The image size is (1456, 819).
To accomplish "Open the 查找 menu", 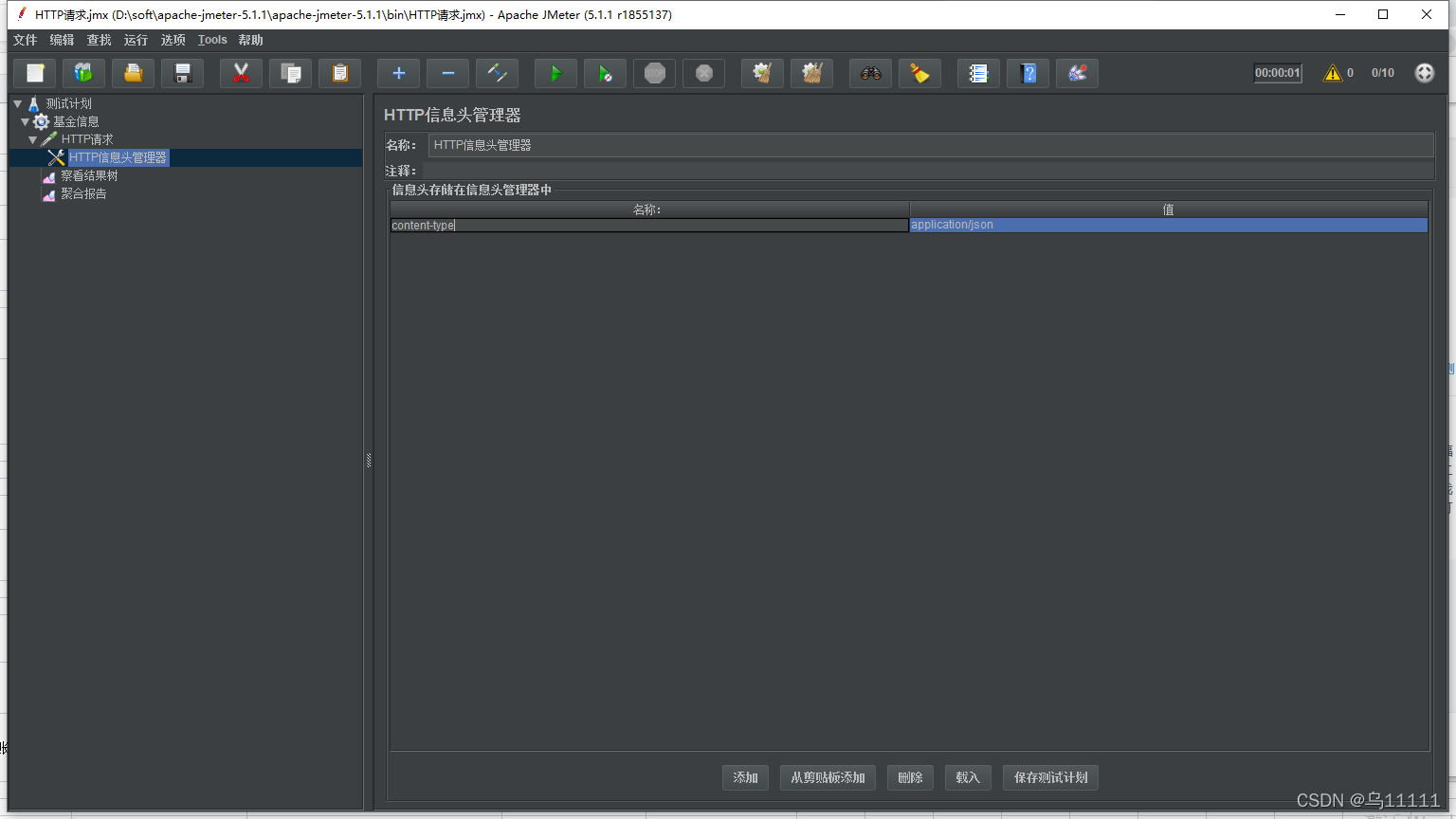I will tap(99, 40).
